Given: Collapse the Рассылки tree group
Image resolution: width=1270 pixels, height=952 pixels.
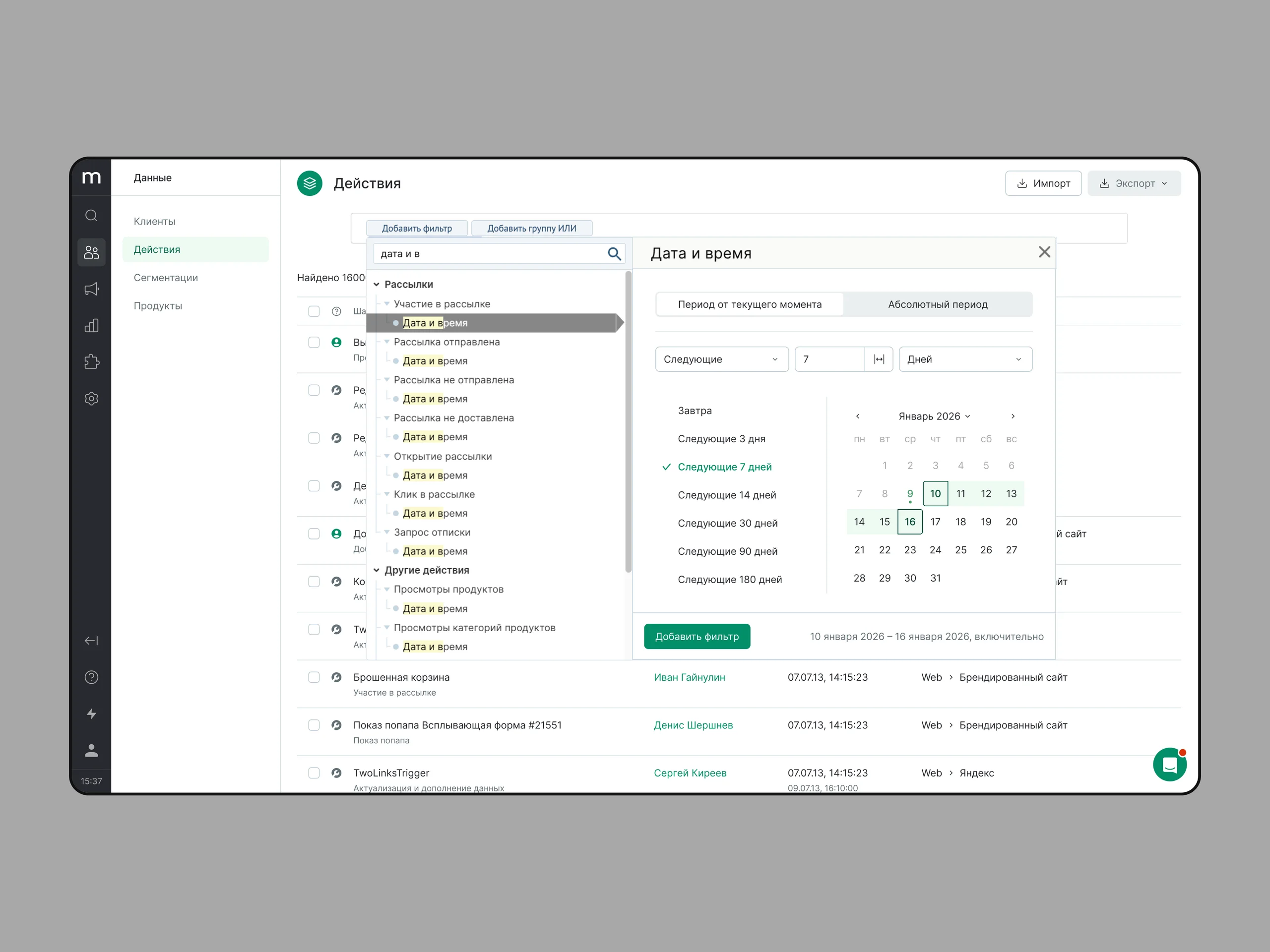Looking at the screenshot, I should 377,285.
